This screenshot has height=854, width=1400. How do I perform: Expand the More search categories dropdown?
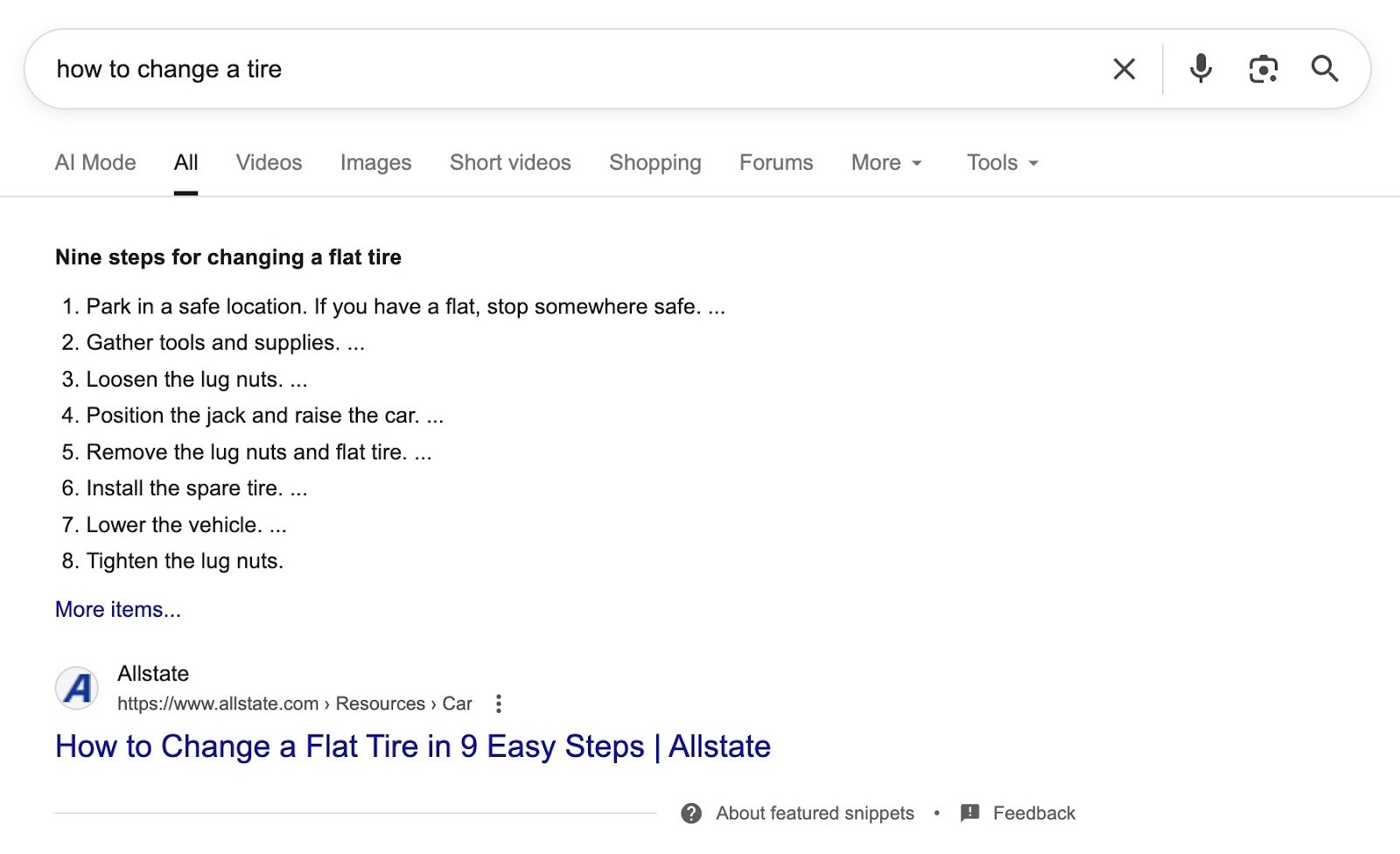click(x=885, y=163)
